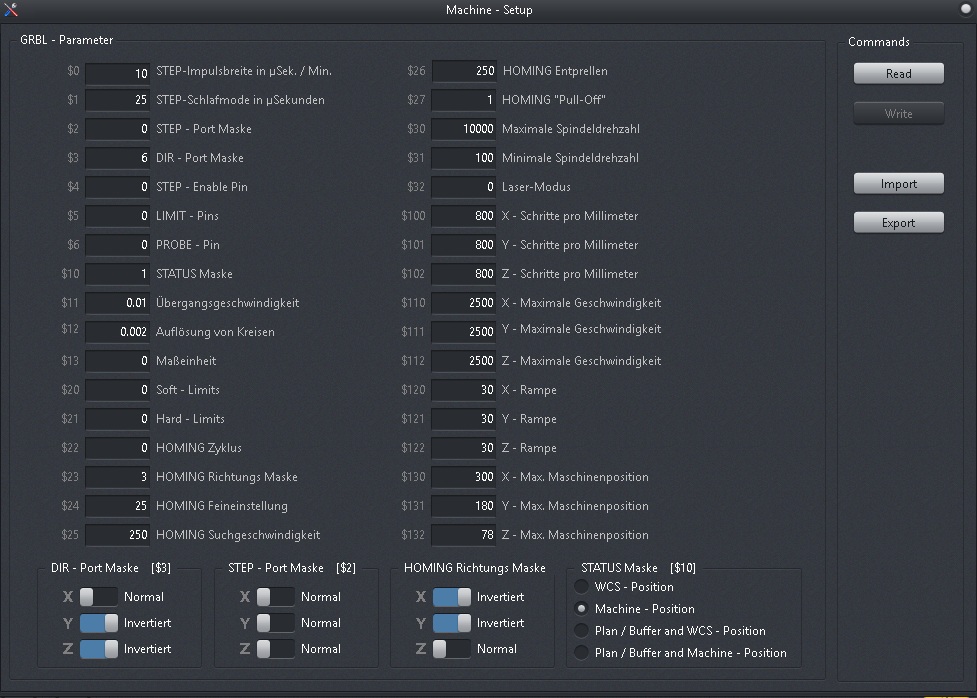Screen dimensions: 977x698
Task: Click the STEP-Impulsbreite $0 value field
Action: [x=118, y=73]
